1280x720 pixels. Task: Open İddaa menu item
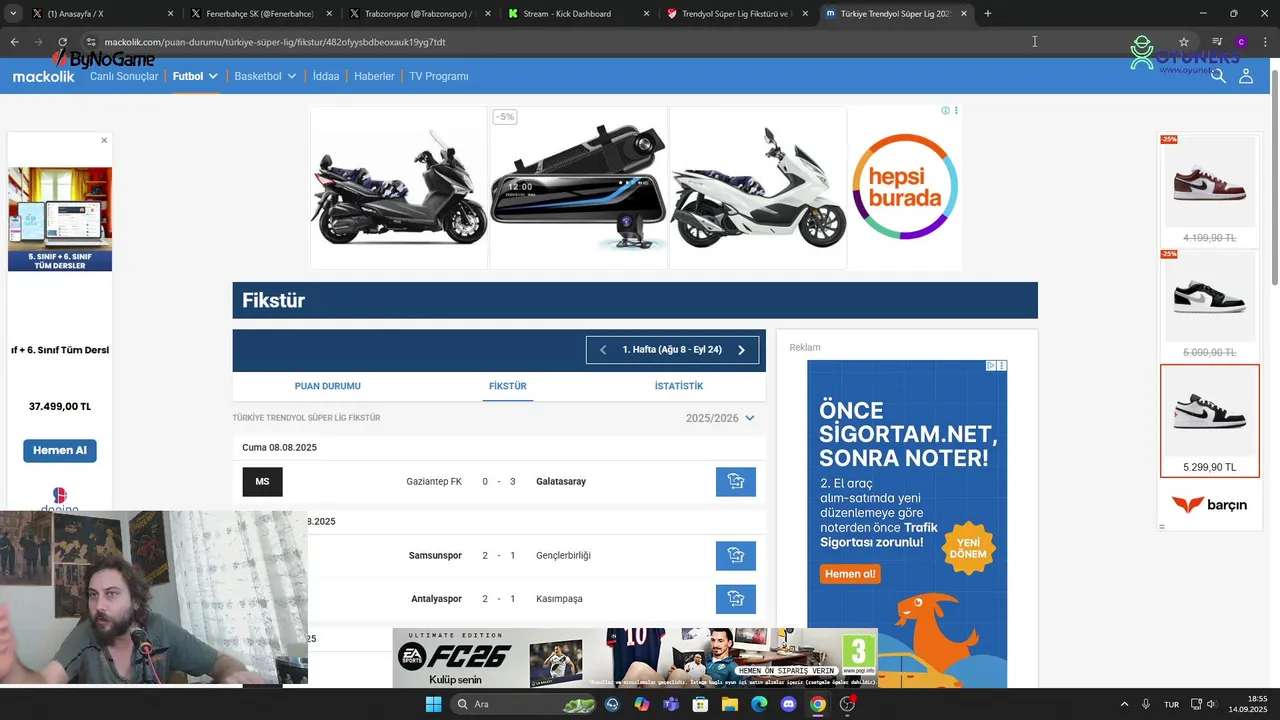point(326,76)
